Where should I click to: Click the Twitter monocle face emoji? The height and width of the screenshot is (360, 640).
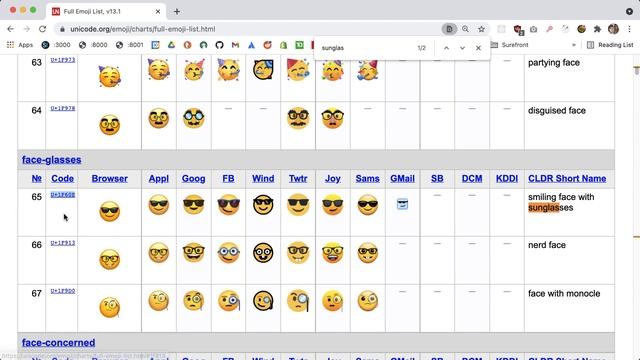click(298, 301)
